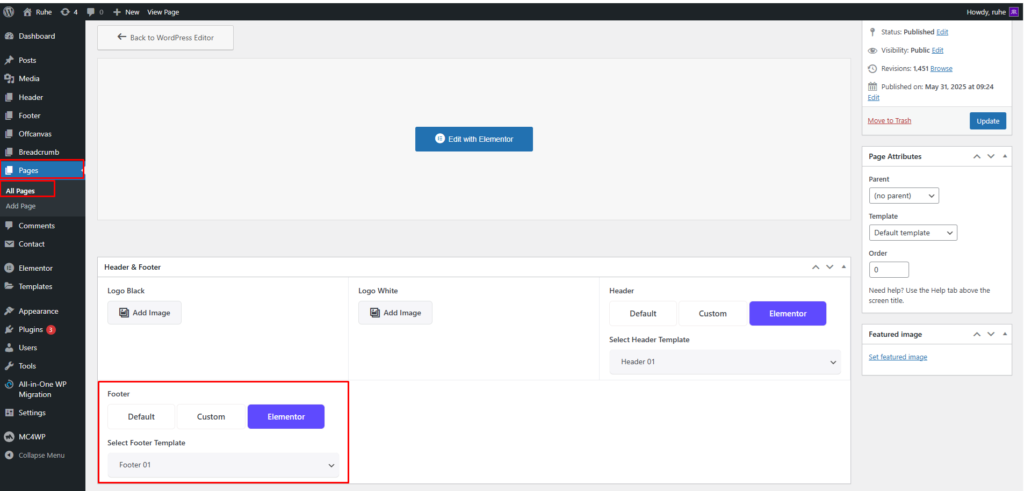Click the Update button
This screenshot has width=1024, height=491.
tap(987, 121)
